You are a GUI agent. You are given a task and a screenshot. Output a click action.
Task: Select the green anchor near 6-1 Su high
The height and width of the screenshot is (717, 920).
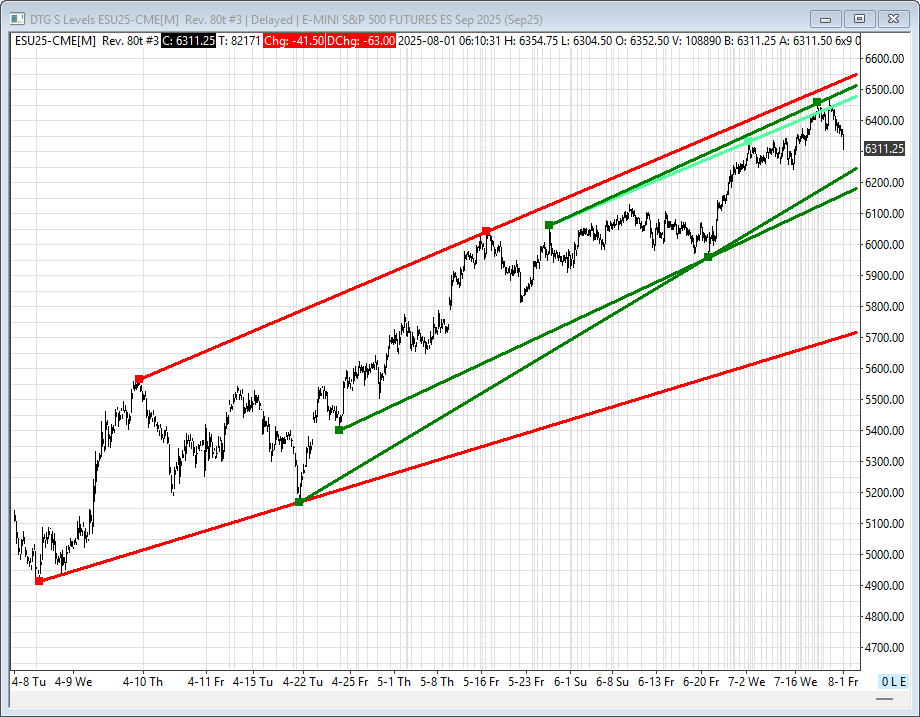(549, 225)
